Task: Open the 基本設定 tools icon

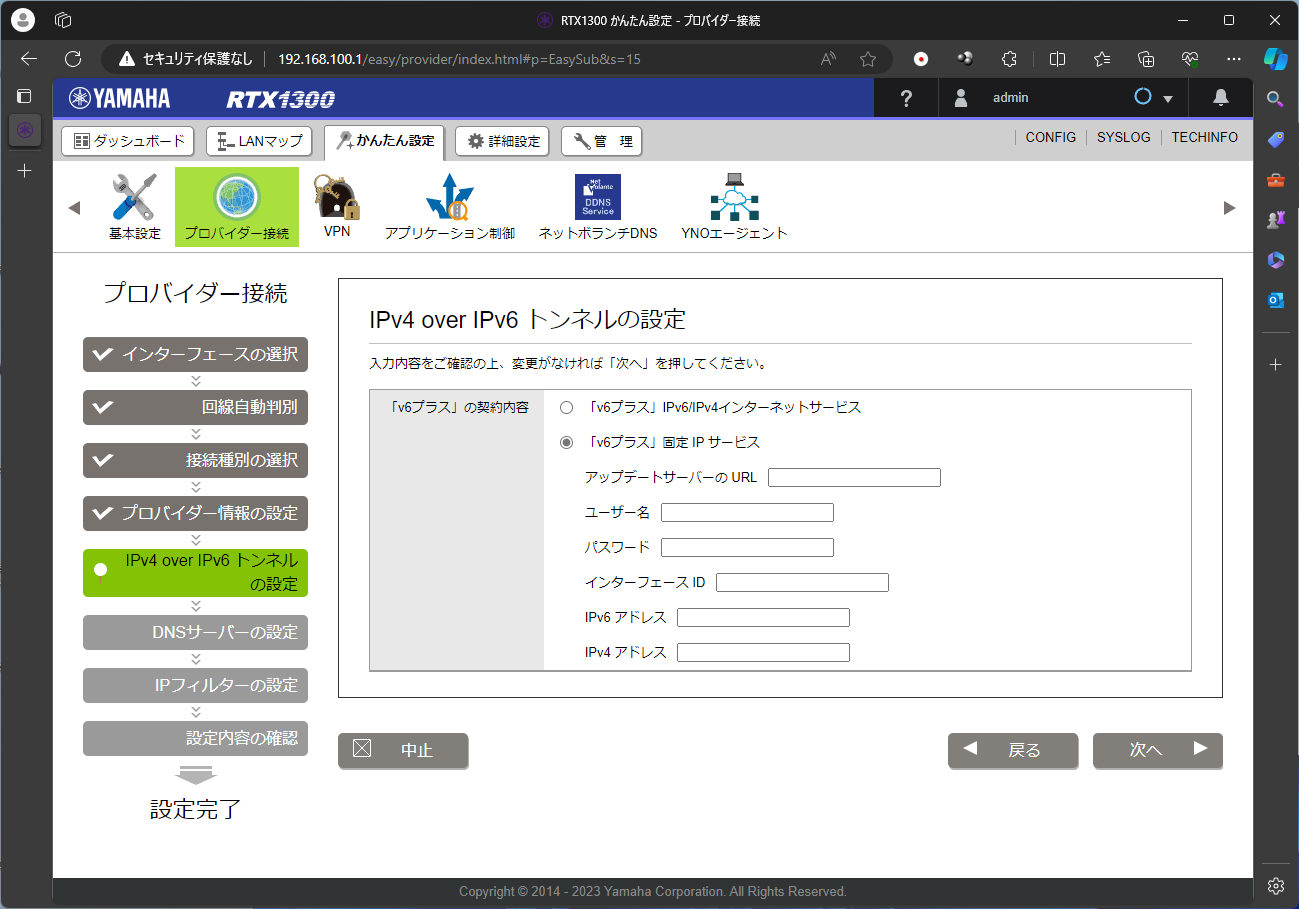Action: point(134,198)
